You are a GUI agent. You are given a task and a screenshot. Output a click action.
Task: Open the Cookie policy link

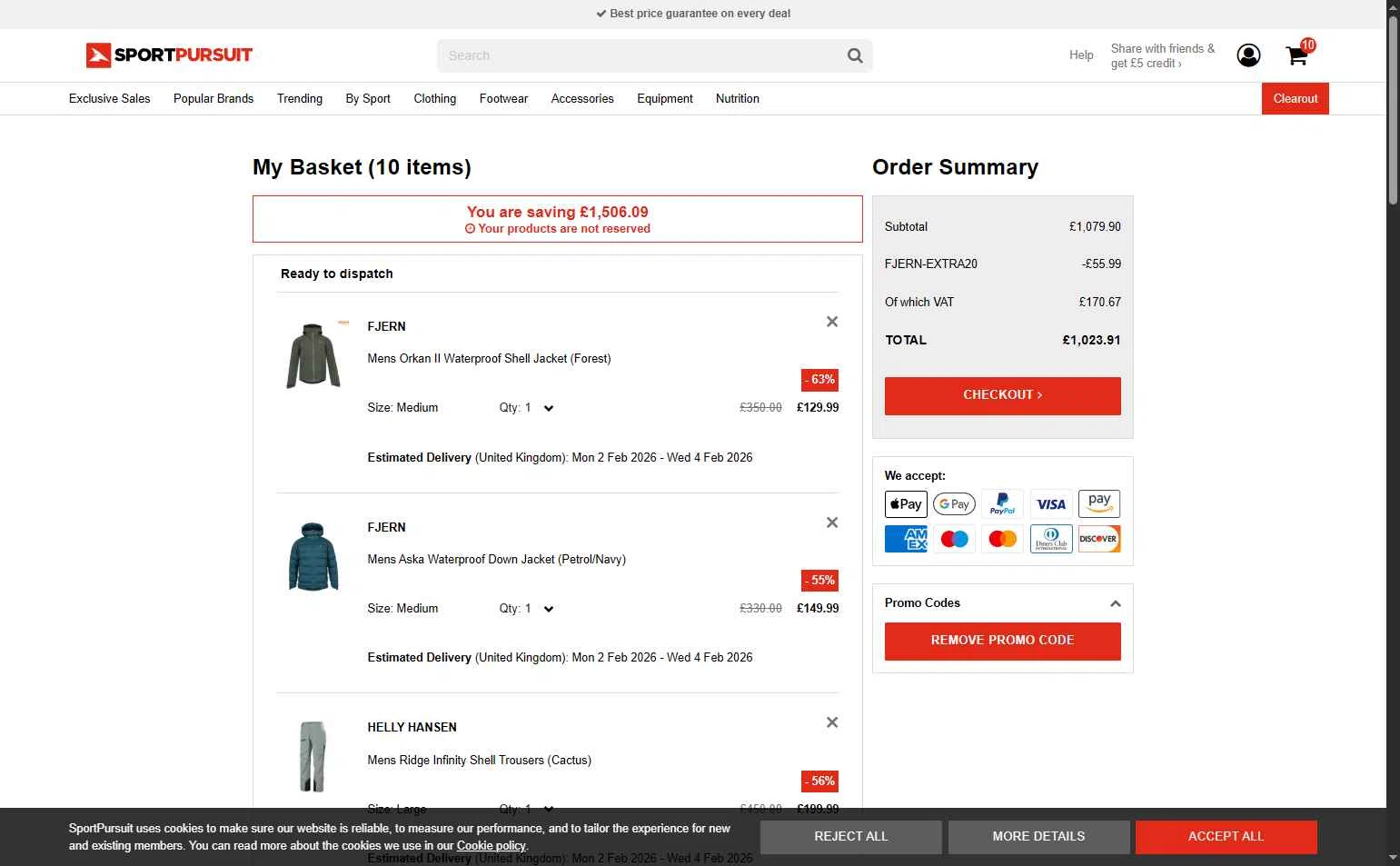click(x=491, y=846)
